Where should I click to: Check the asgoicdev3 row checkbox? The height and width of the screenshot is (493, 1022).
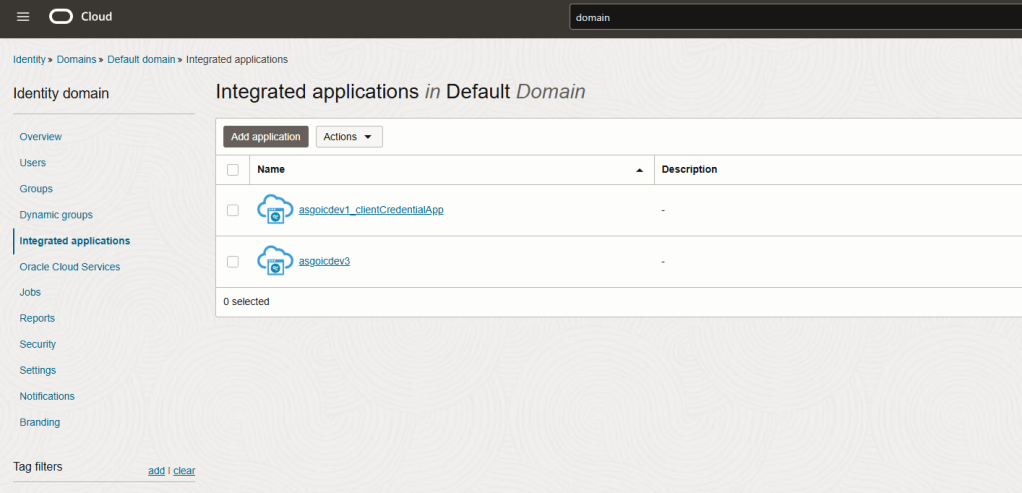point(233,261)
